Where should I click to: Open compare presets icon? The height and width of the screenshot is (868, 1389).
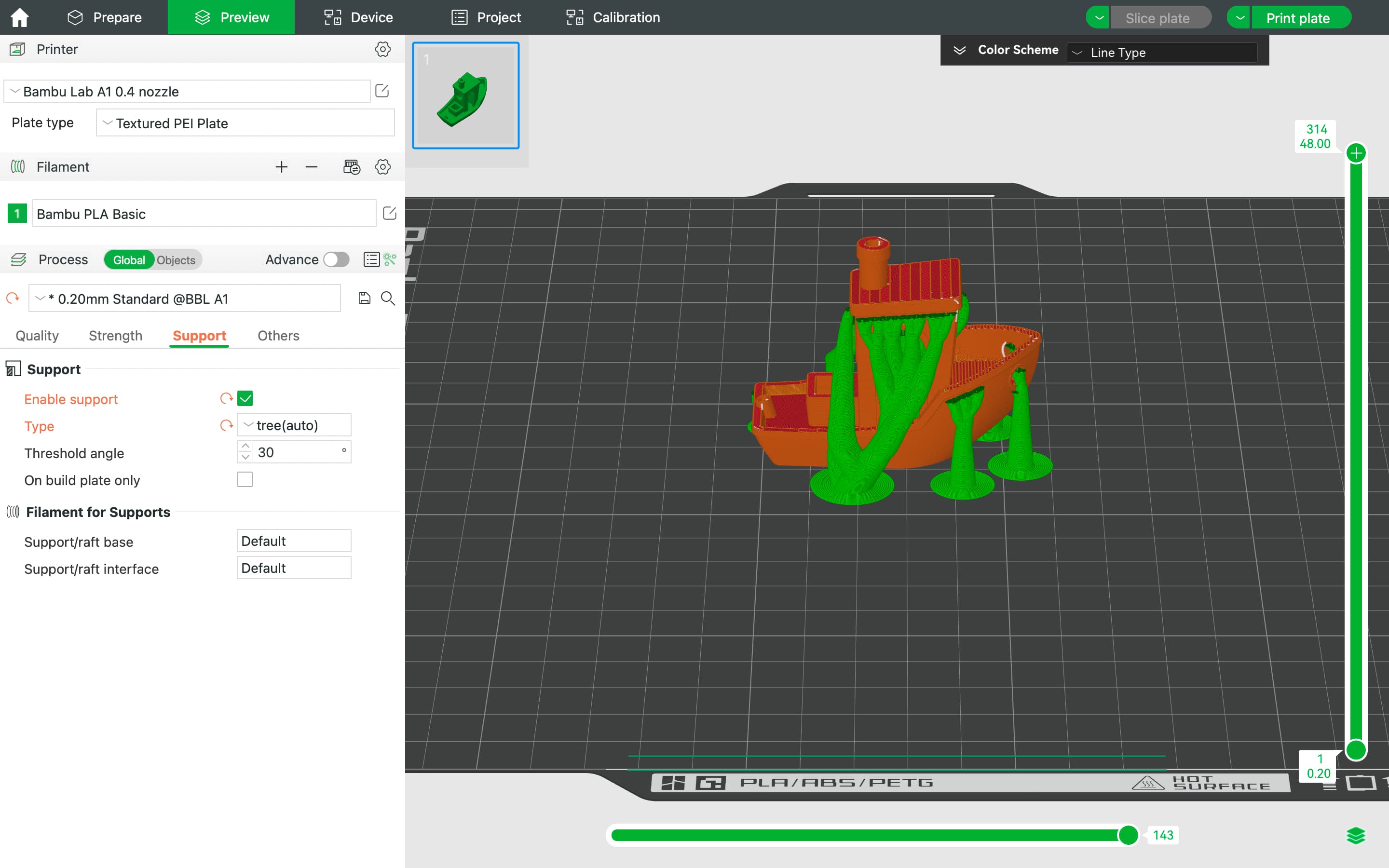pos(390,259)
